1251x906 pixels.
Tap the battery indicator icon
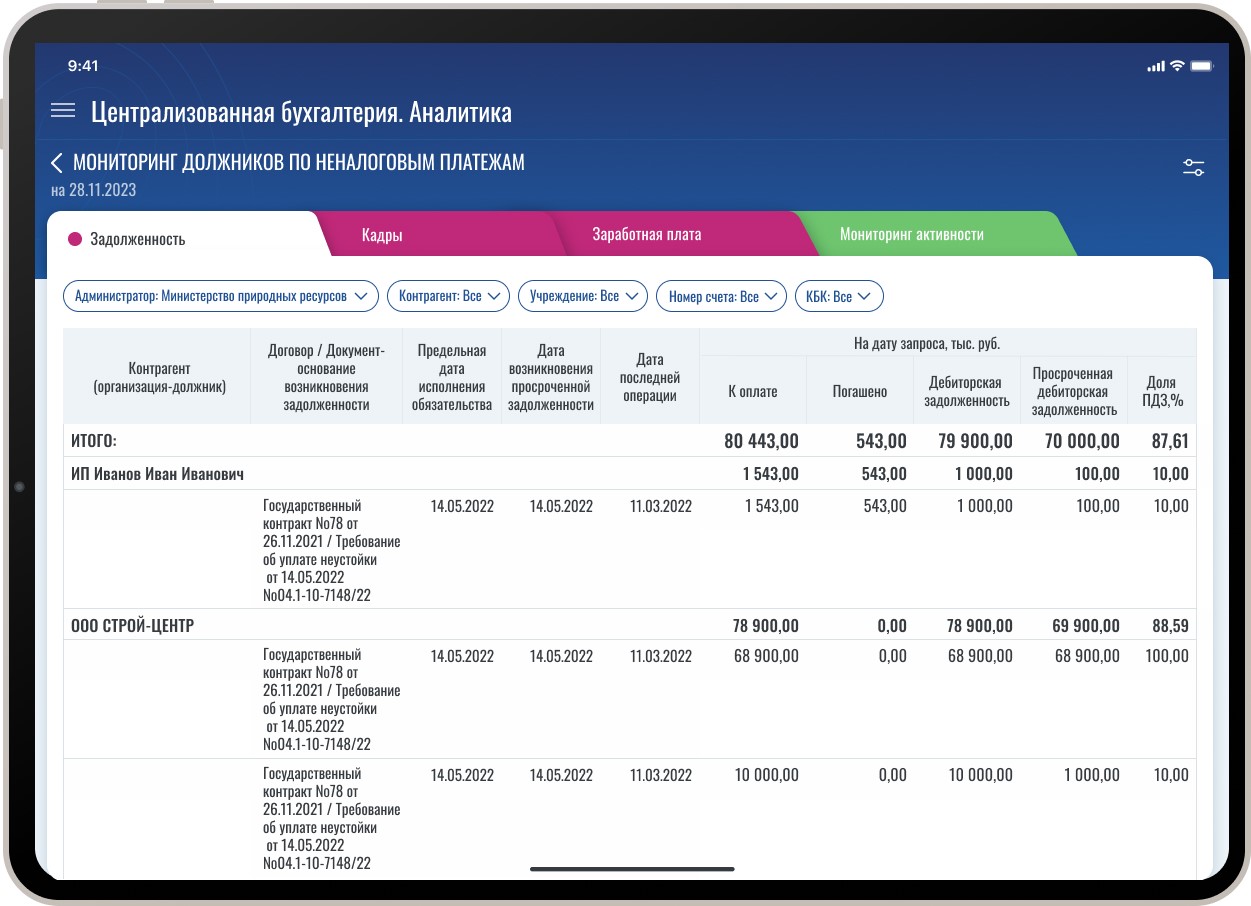[1202, 66]
